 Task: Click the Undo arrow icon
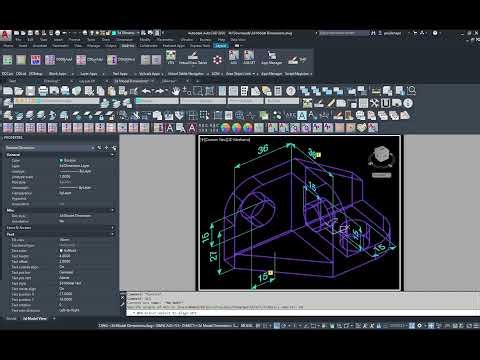click(x=147, y=91)
